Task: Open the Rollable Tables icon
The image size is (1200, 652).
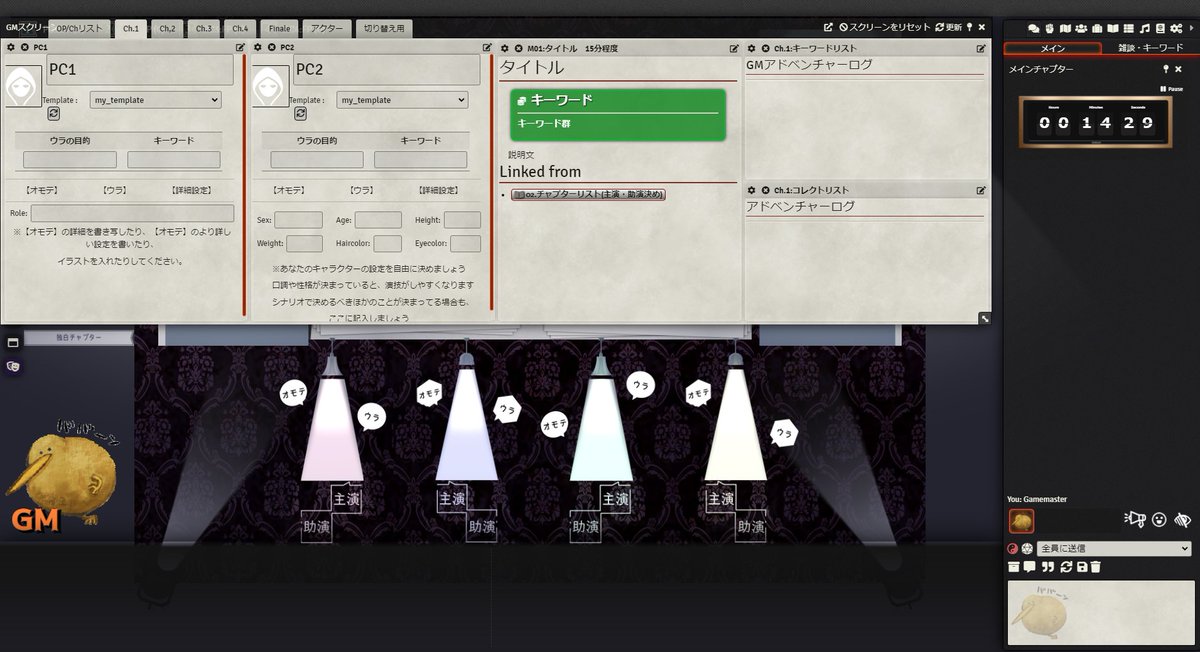Action: [x=1128, y=28]
